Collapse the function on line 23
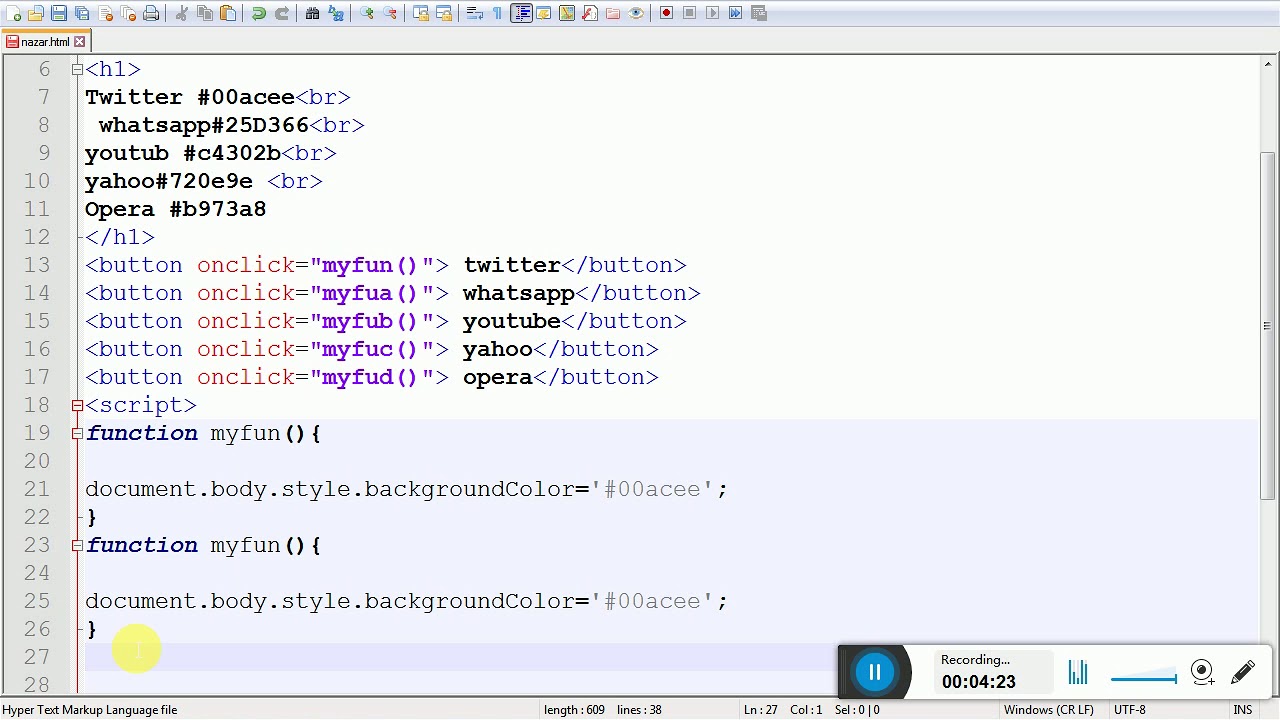The image size is (1280, 720). tap(77, 545)
